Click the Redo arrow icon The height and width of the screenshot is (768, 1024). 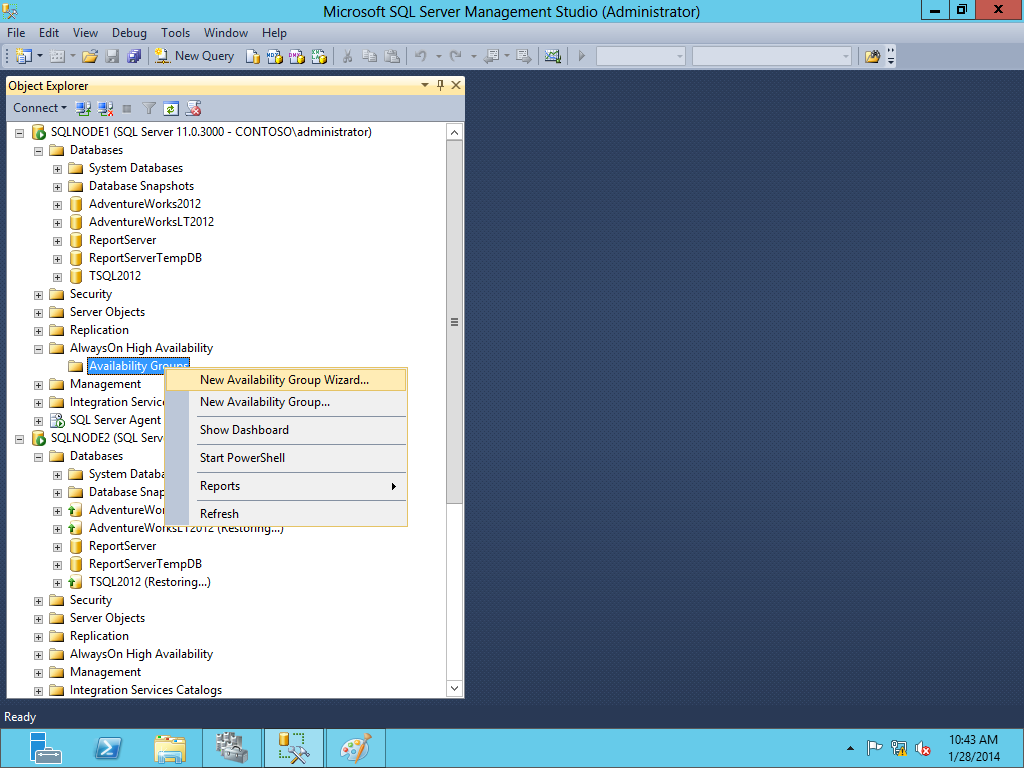456,56
